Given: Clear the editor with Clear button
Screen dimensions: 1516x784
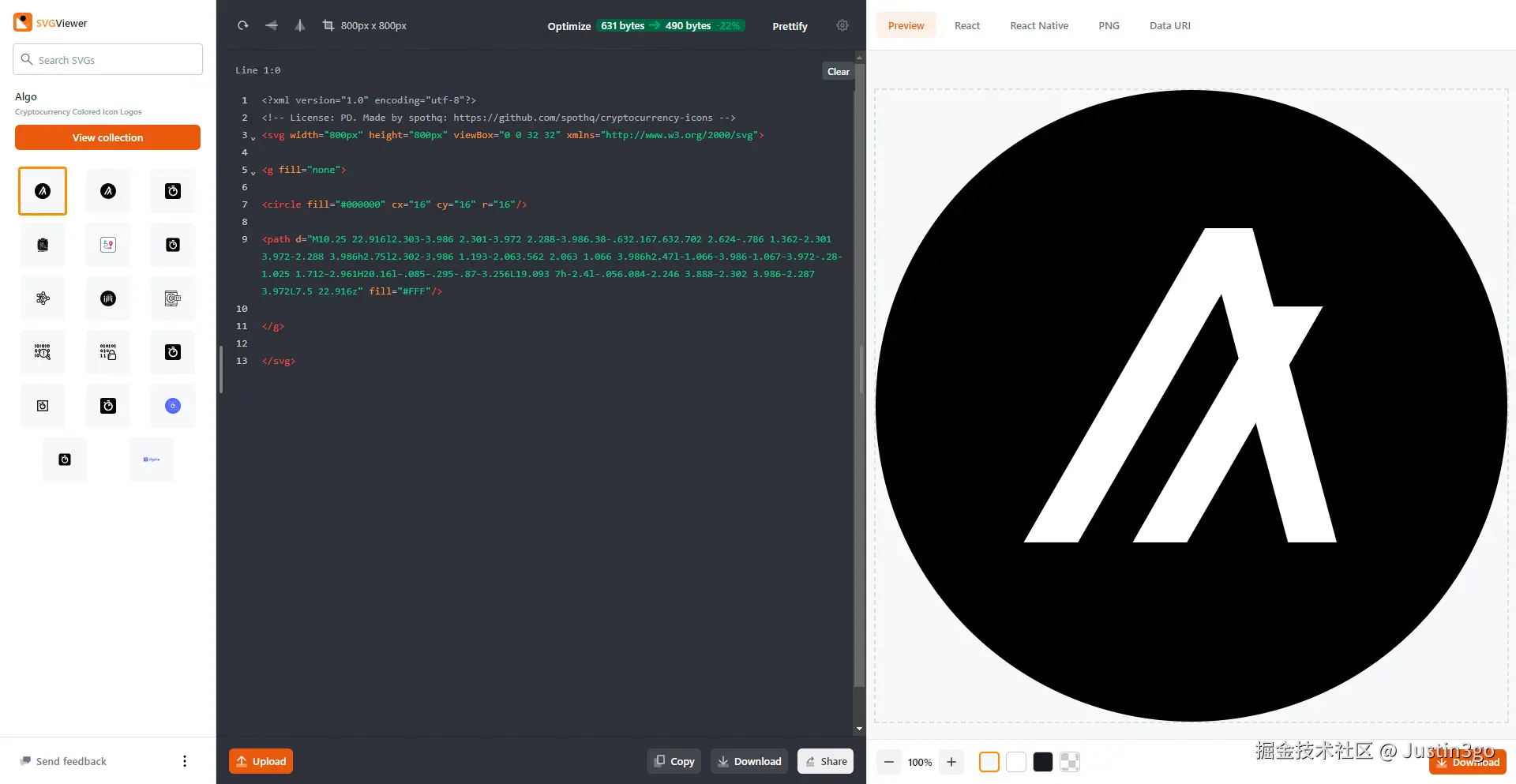Looking at the screenshot, I should click(839, 71).
